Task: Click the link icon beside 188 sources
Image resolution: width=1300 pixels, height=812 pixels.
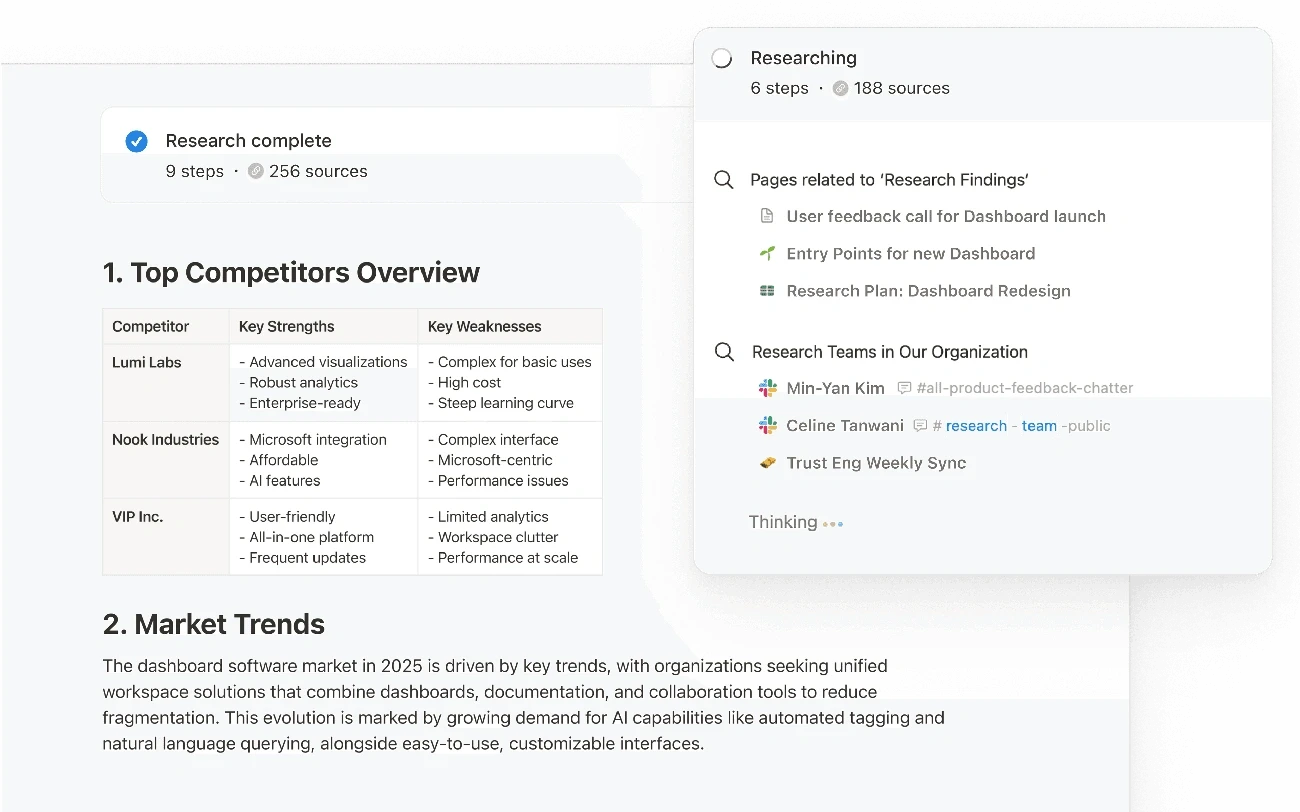Action: [x=840, y=88]
